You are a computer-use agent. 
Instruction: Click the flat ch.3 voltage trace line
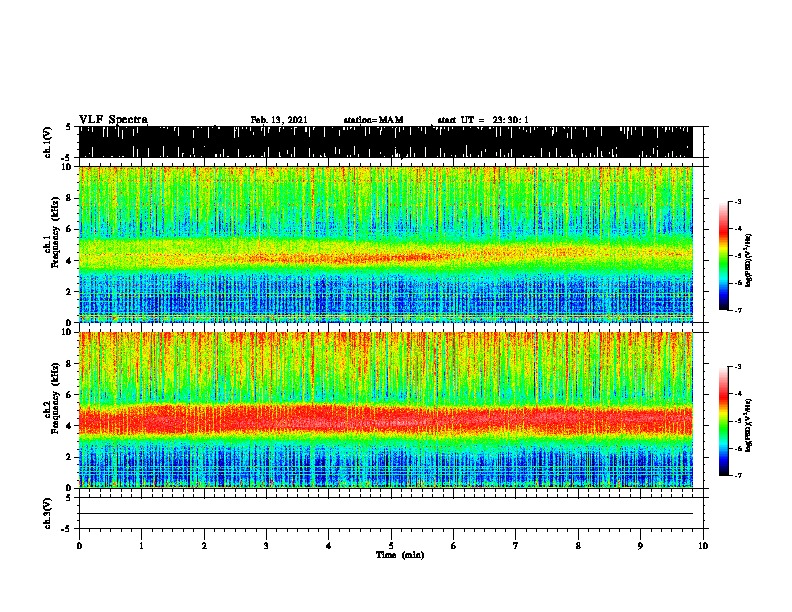[385, 514]
